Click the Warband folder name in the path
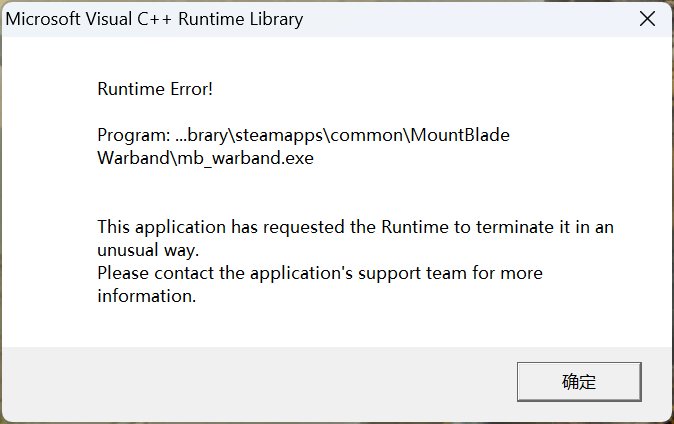This screenshot has height=424, width=674. [x=134, y=158]
